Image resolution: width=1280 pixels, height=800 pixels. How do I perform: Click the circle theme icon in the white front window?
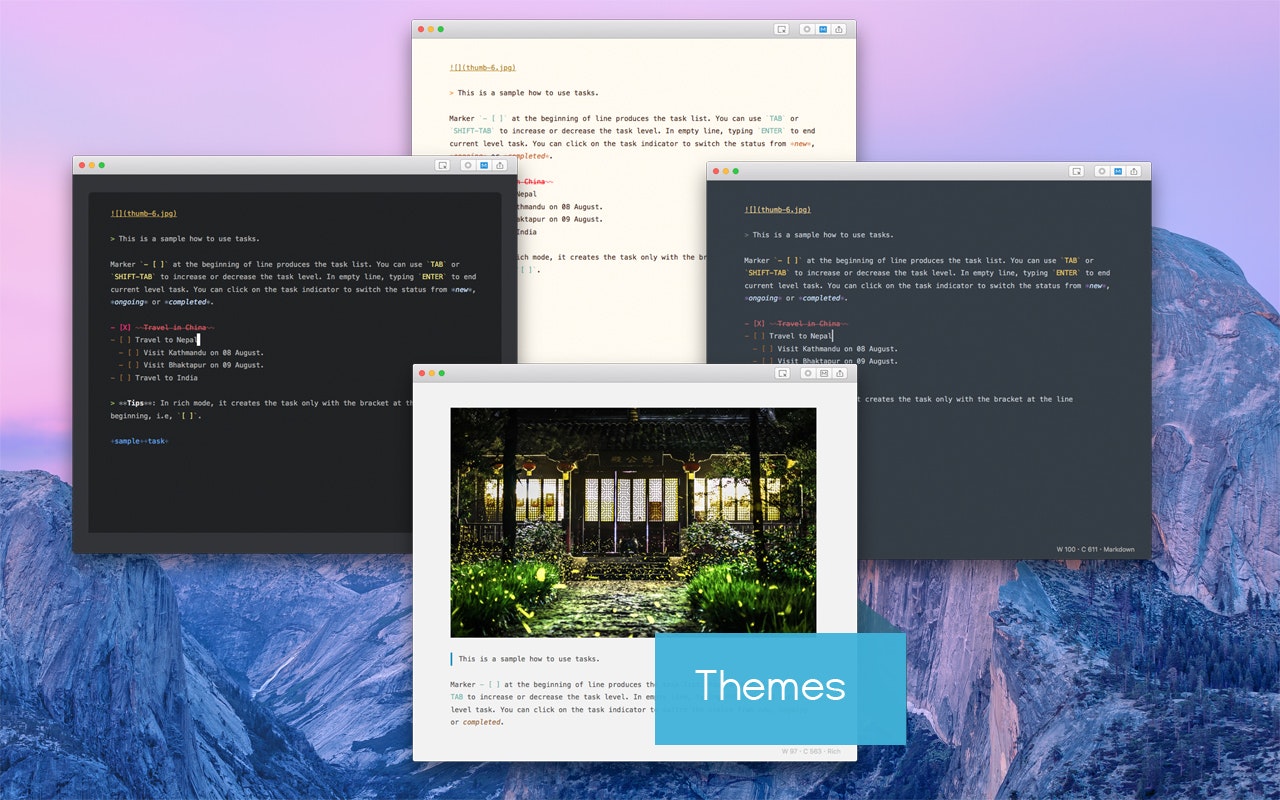[808, 373]
